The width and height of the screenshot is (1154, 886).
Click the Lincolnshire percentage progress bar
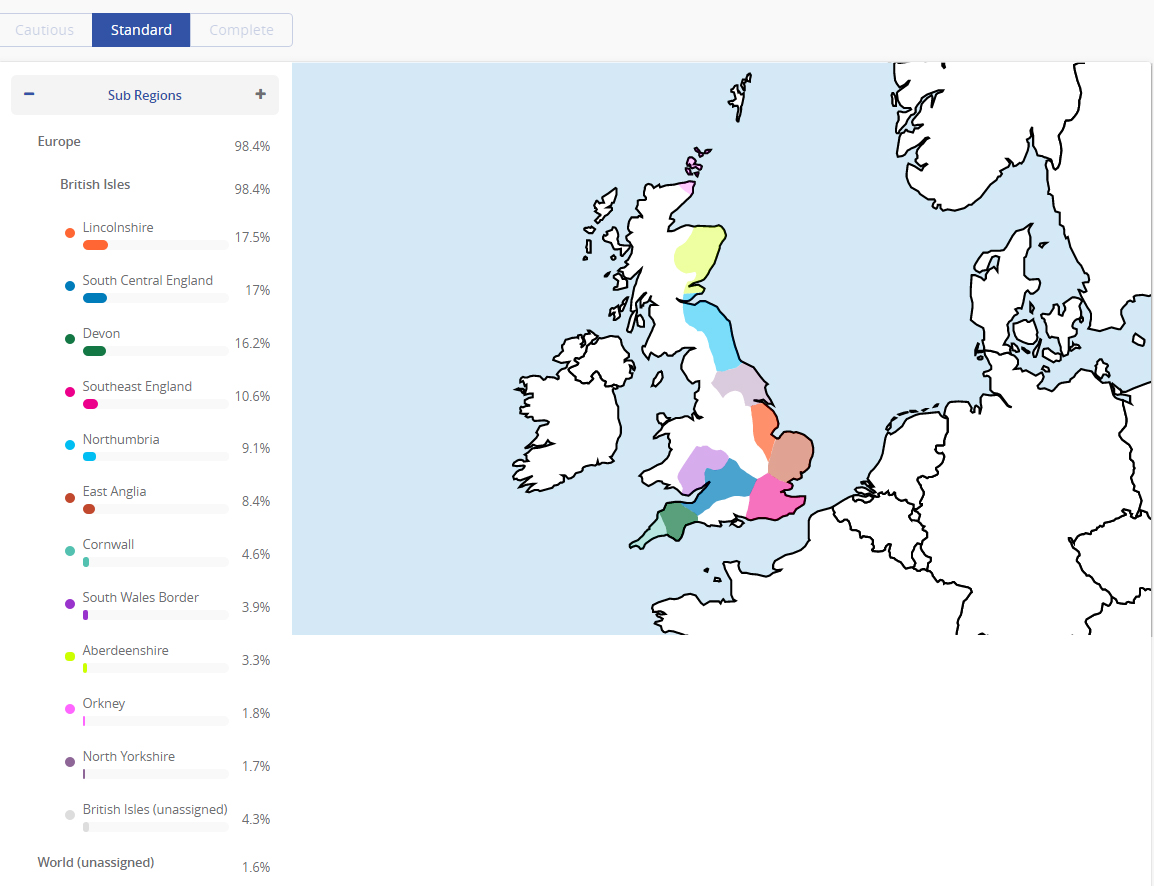155,244
